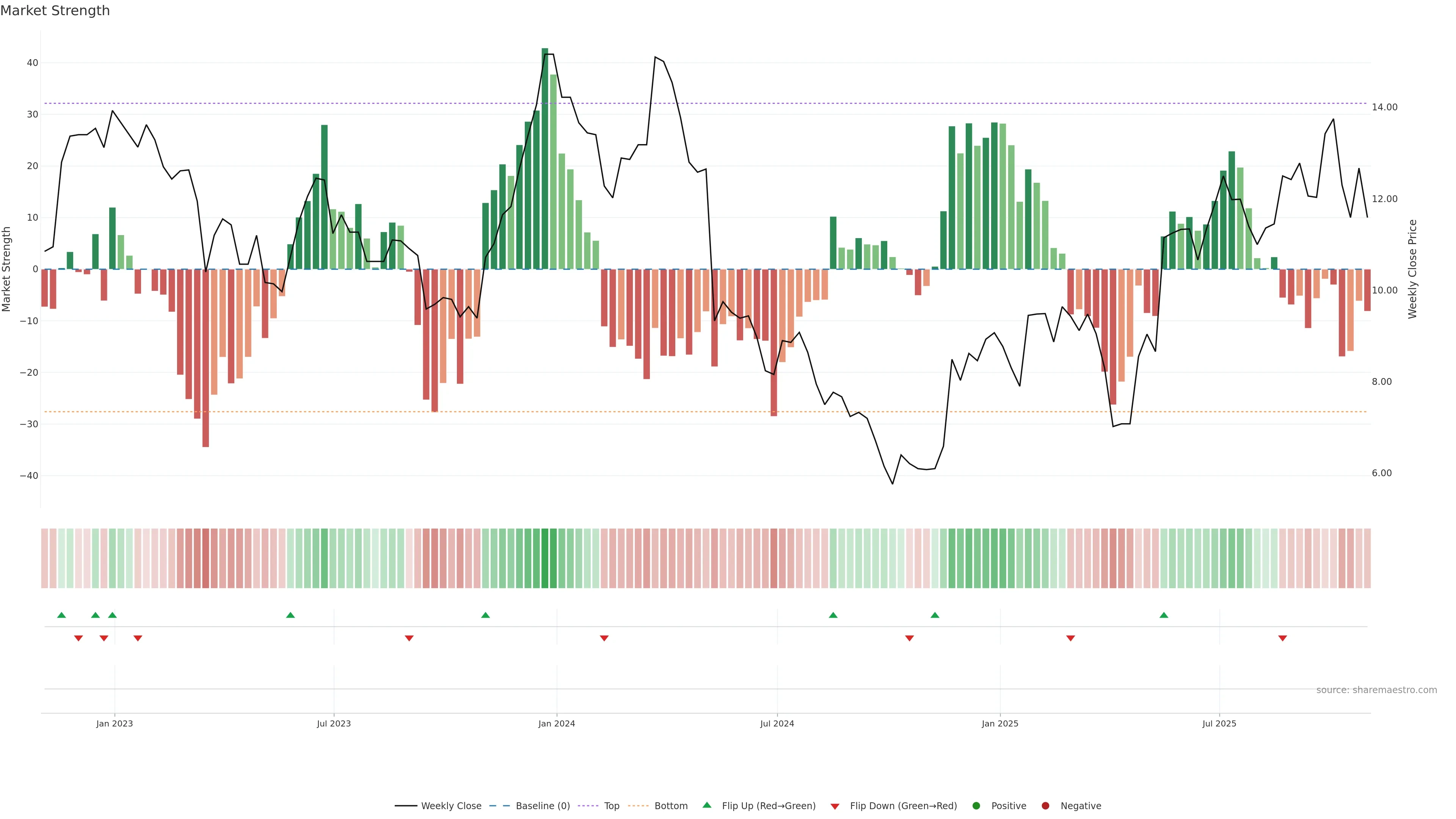Click the Market Strength chart title
The height and width of the screenshot is (819, 1456).
pos(55,11)
